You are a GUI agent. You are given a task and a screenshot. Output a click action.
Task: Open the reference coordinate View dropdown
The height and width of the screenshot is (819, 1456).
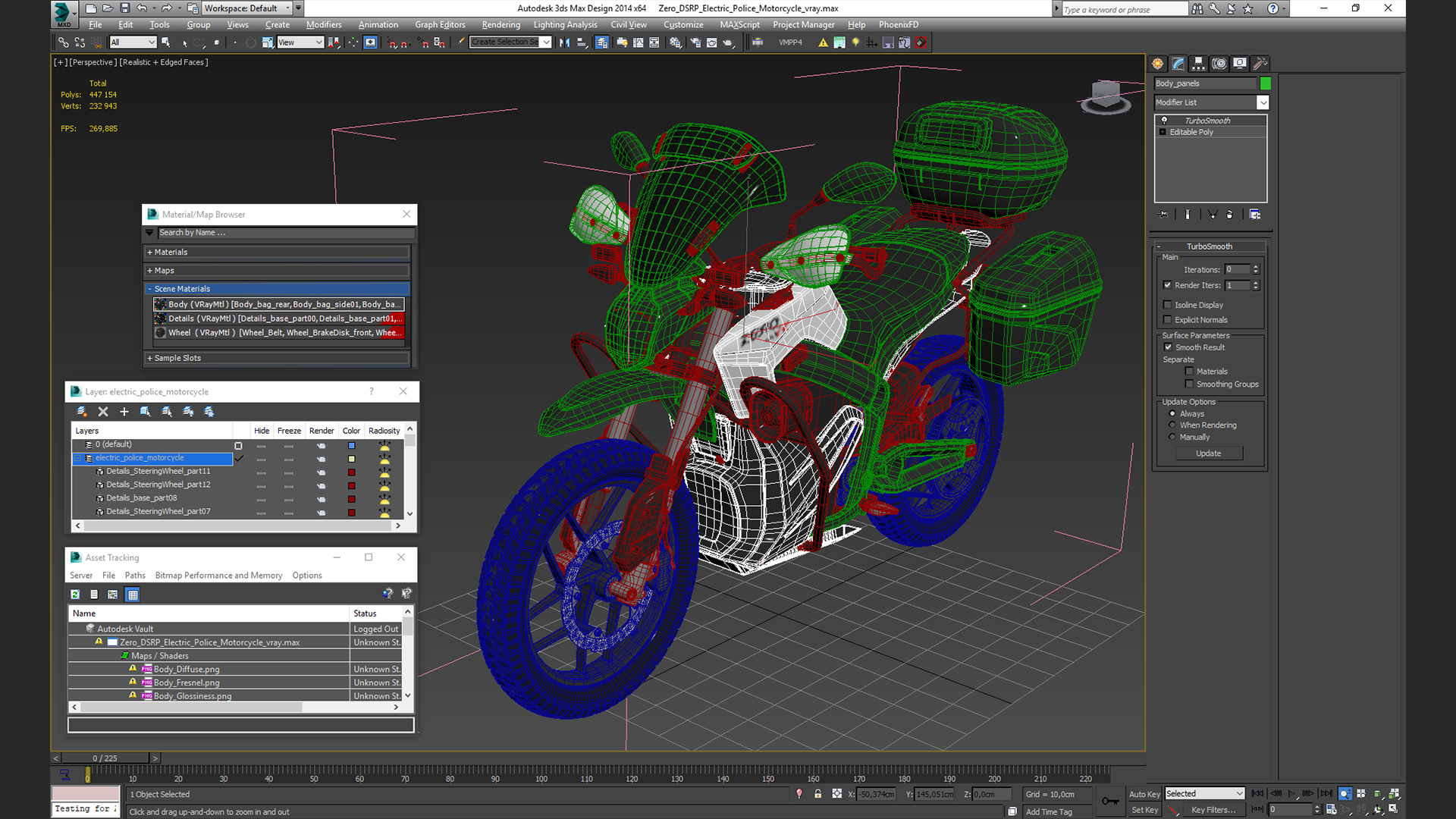pos(300,42)
